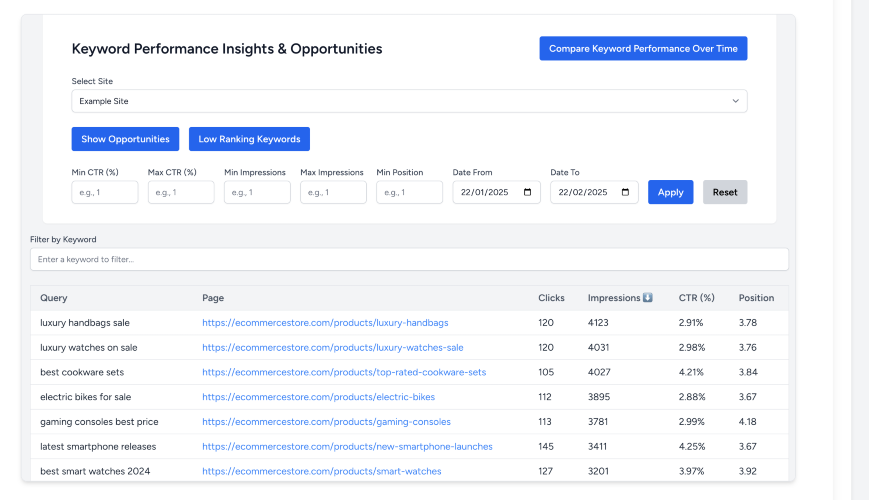869x500 pixels.
Task: Click the Date To date text 22/02/2025
Action: 583,192
